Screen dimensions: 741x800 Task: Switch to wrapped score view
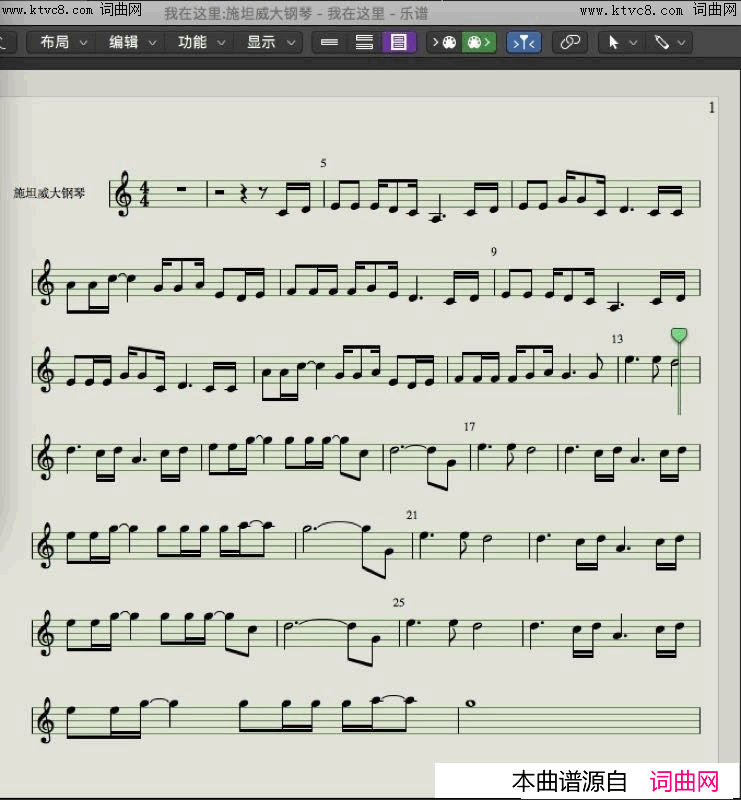364,42
